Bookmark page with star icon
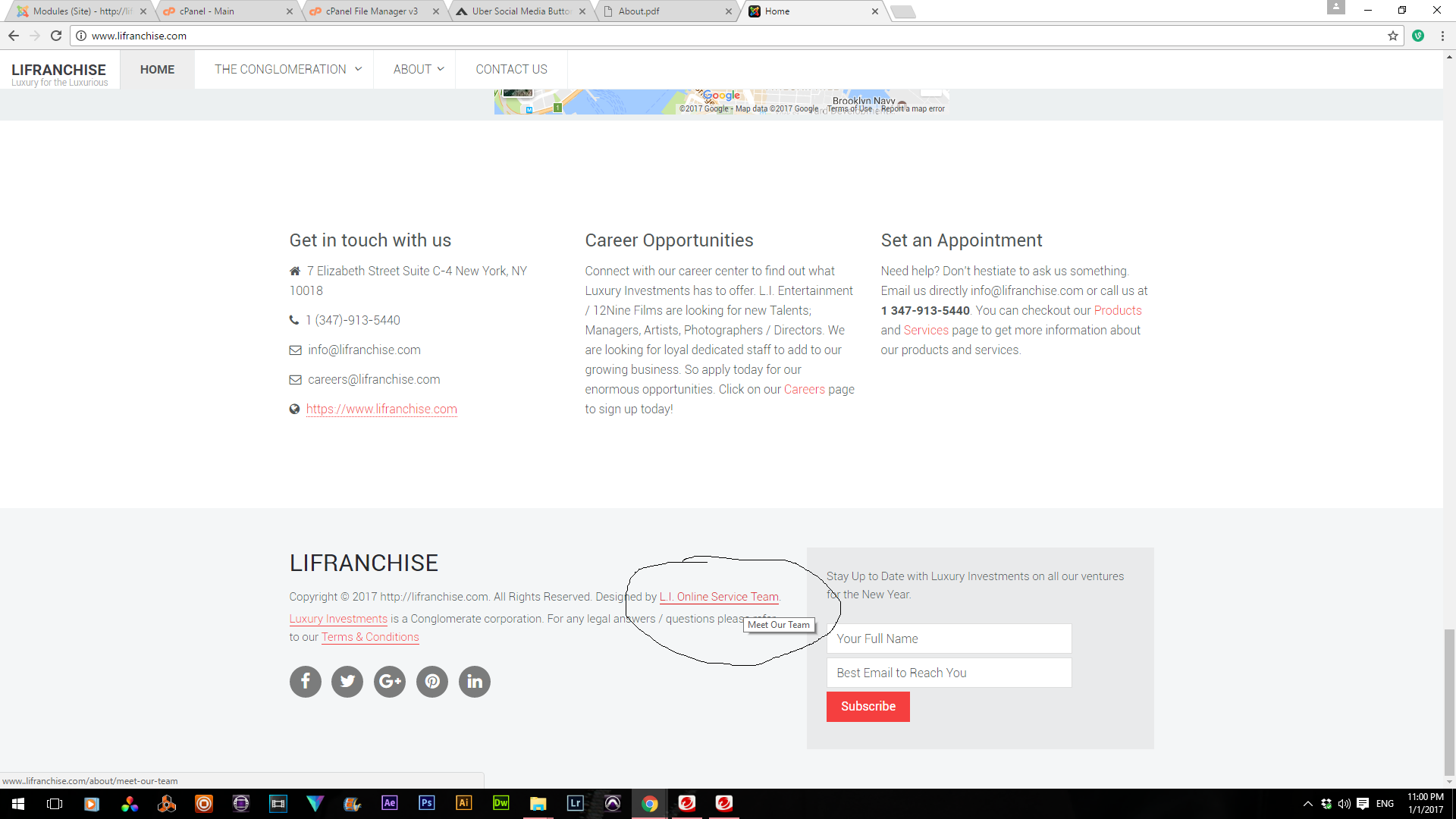 click(1392, 36)
